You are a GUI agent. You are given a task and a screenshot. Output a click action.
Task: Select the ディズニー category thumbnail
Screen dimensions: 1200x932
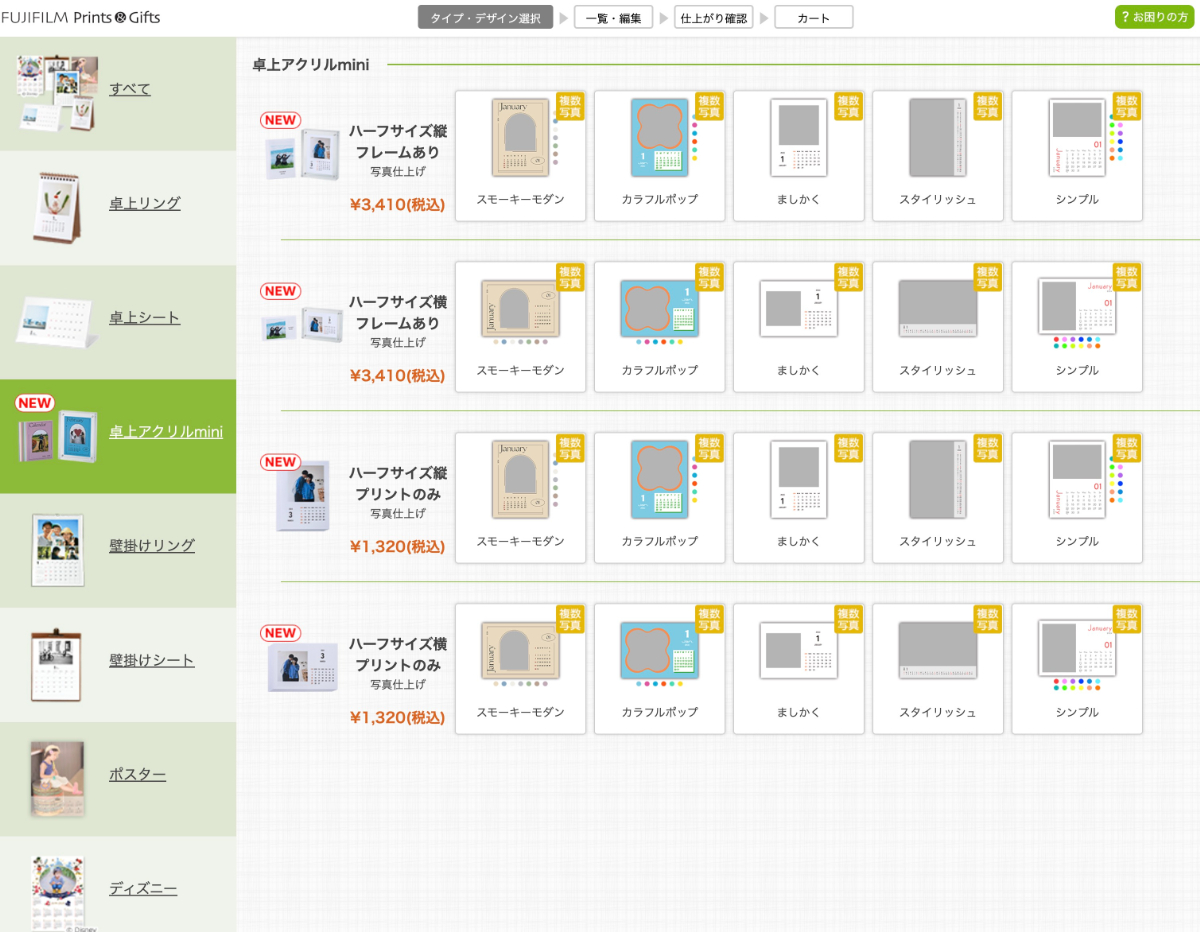point(57,890)
